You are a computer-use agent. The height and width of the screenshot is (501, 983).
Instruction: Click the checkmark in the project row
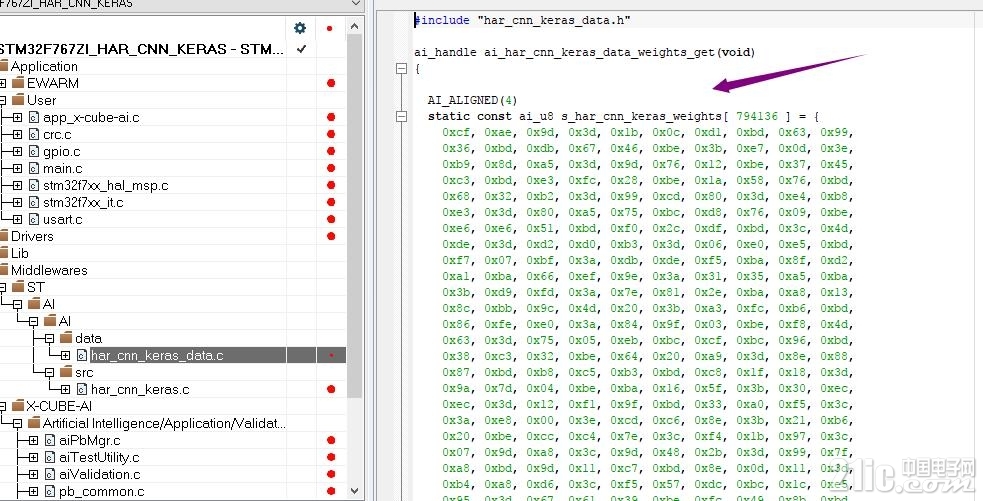(302, 49)
